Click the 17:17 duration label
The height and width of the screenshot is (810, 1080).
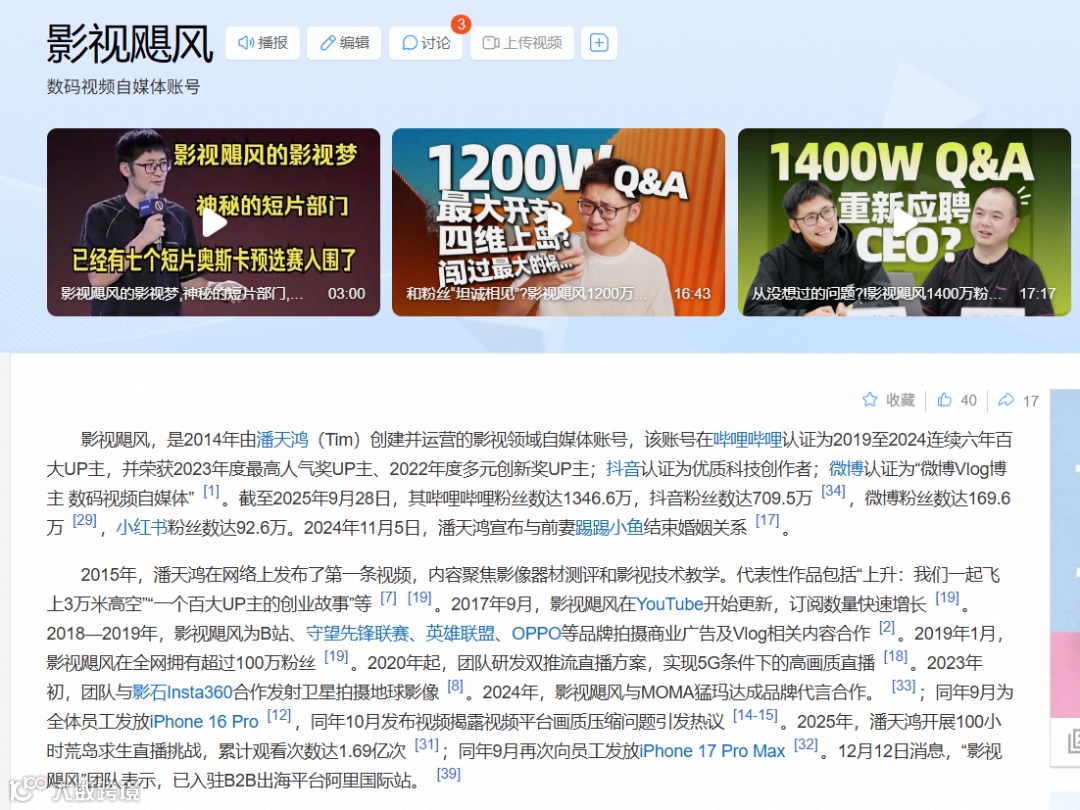(1037, 293)
